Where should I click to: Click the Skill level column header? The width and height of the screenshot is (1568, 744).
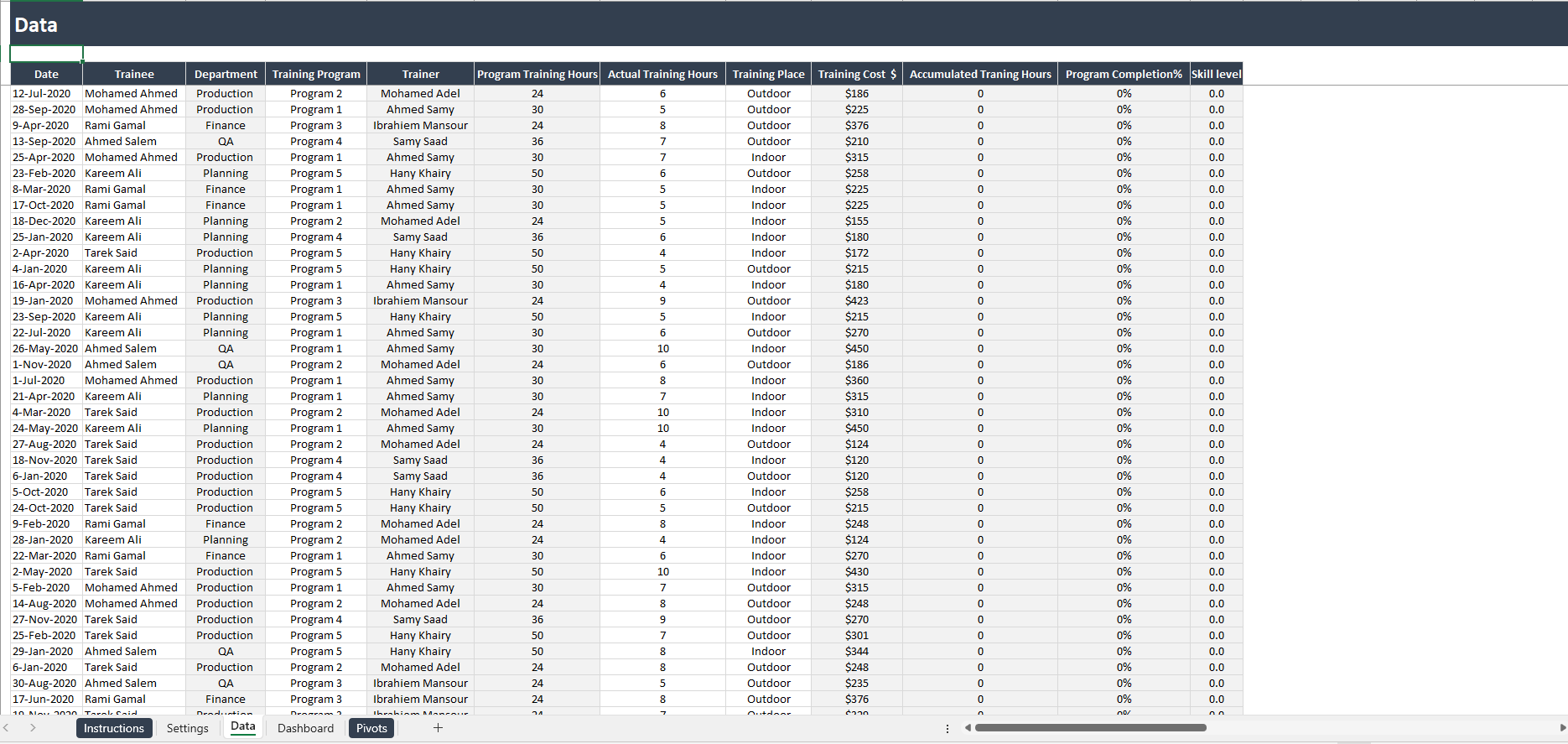[x=1217, y=74]
